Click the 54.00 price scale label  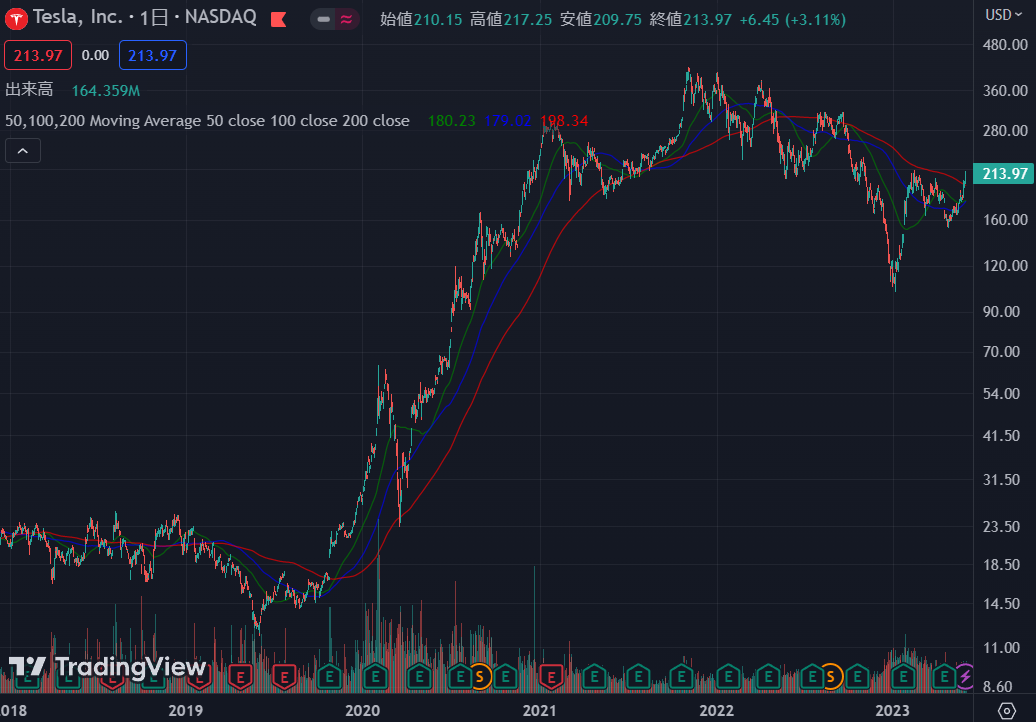[1001, 394]
